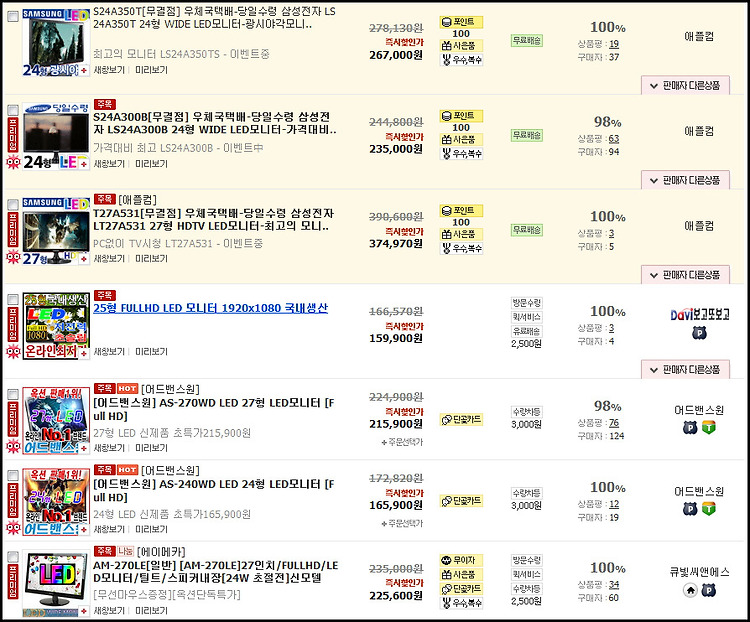
Task: Click 우수,복수 medal badge in the AM-270LE row
Action: click(x=461, y=603)
